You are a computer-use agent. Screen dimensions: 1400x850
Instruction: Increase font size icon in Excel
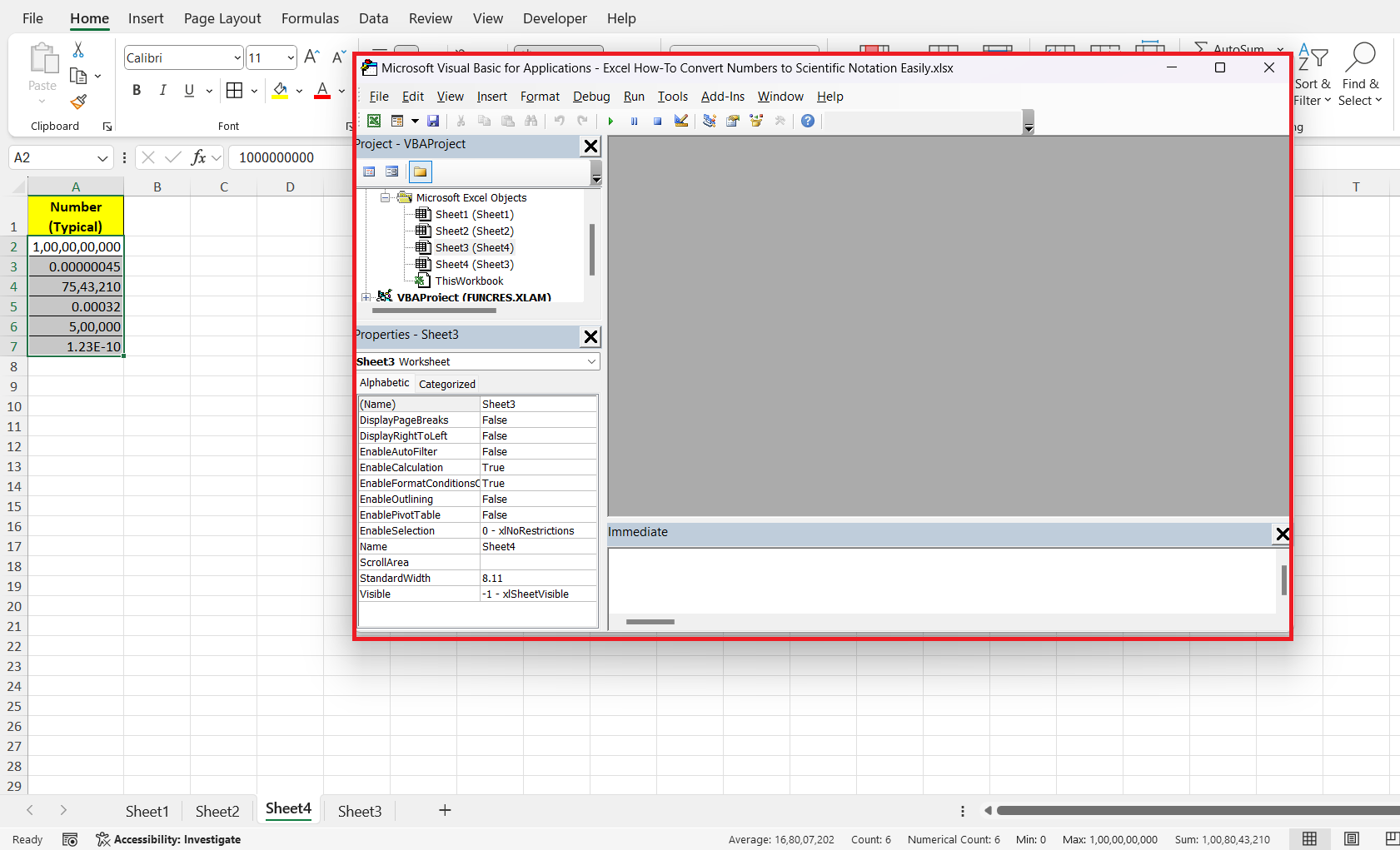[x=311, y=57]
